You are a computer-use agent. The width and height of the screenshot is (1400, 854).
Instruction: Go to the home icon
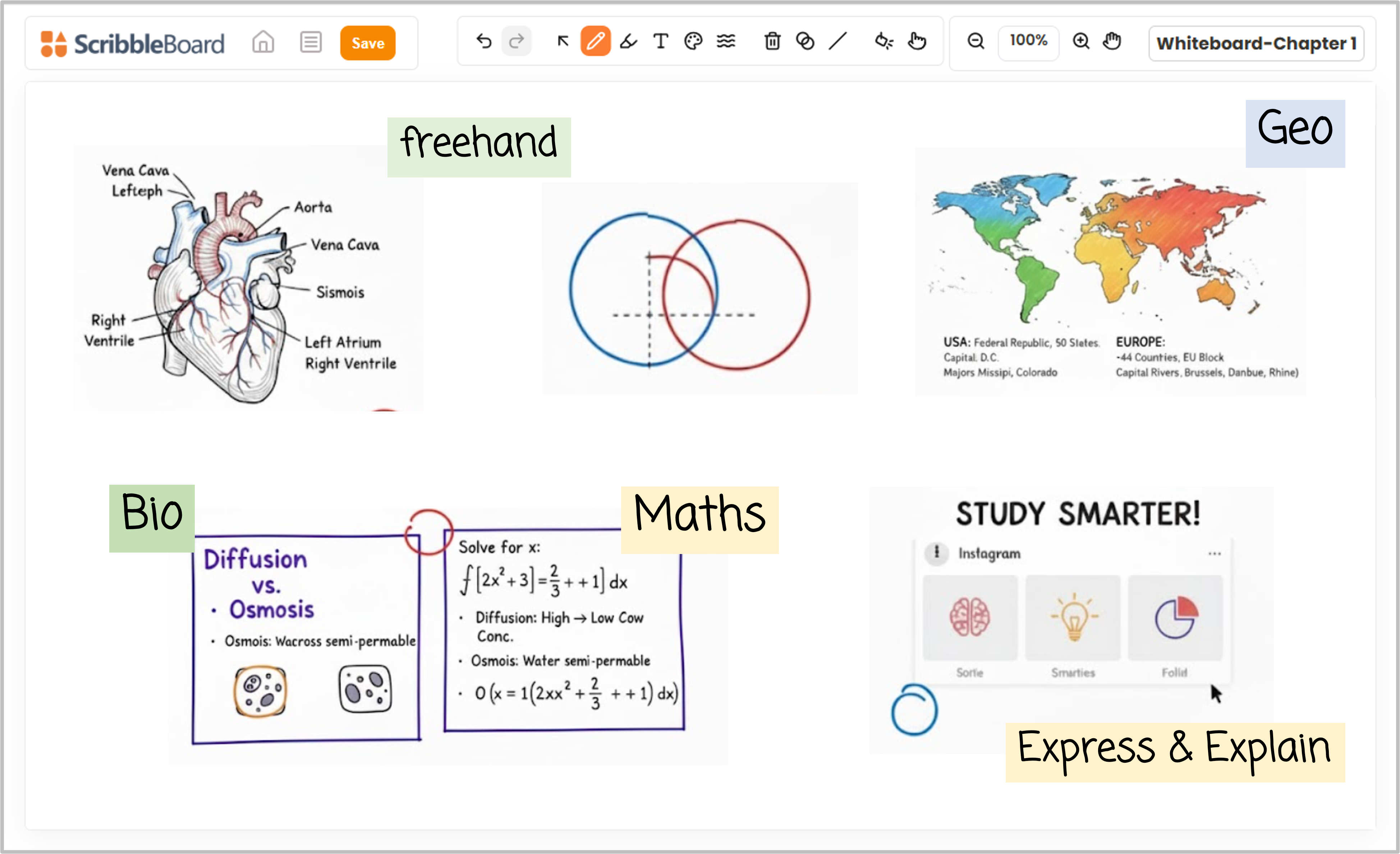point(263,43)
